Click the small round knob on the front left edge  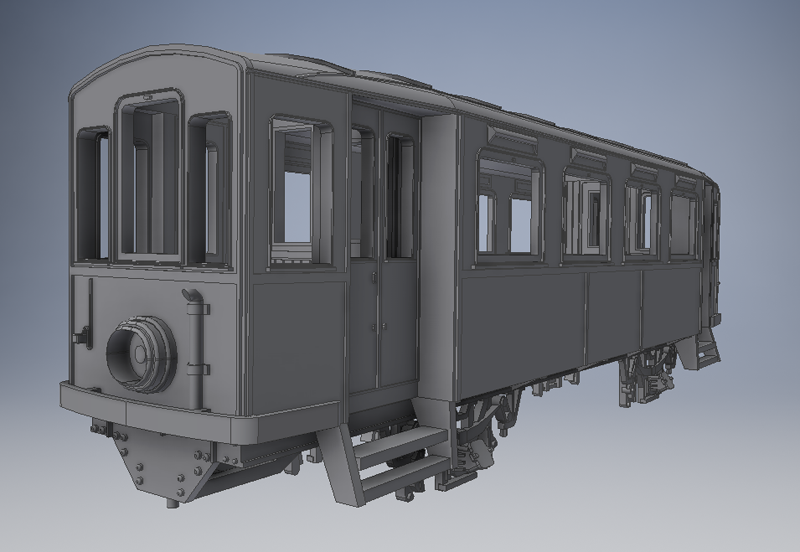point(87,335)
